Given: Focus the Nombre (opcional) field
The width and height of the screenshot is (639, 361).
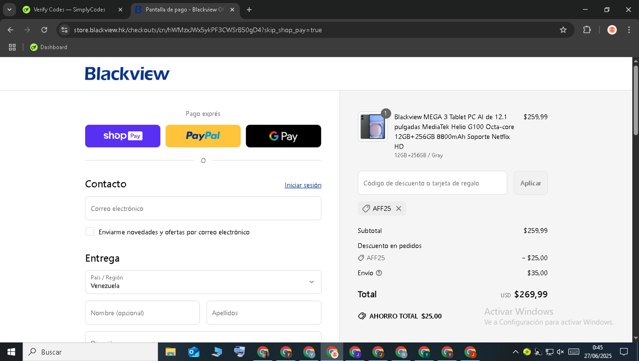Looking at the screenshot, I should click(x=142, y=313).
